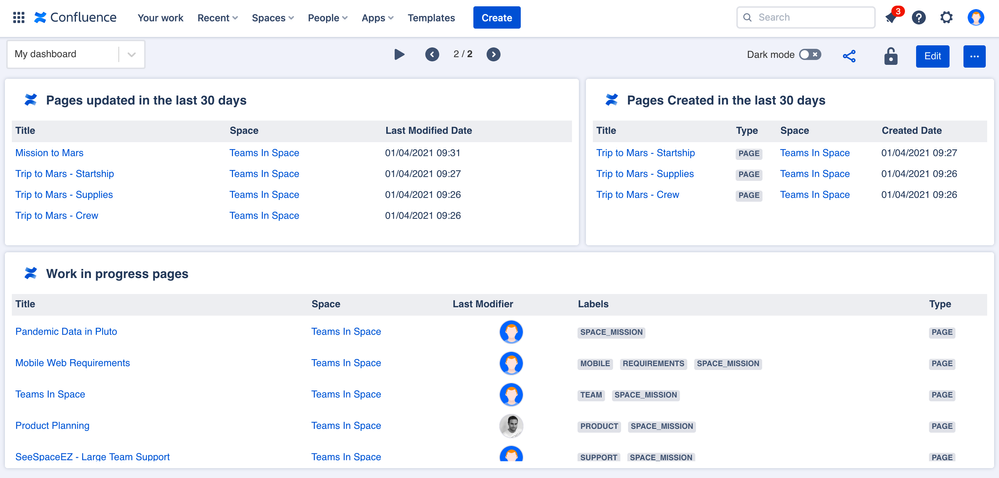Open the Mission to Mars page link
This screenshot has width=999, height=478.
49,153
